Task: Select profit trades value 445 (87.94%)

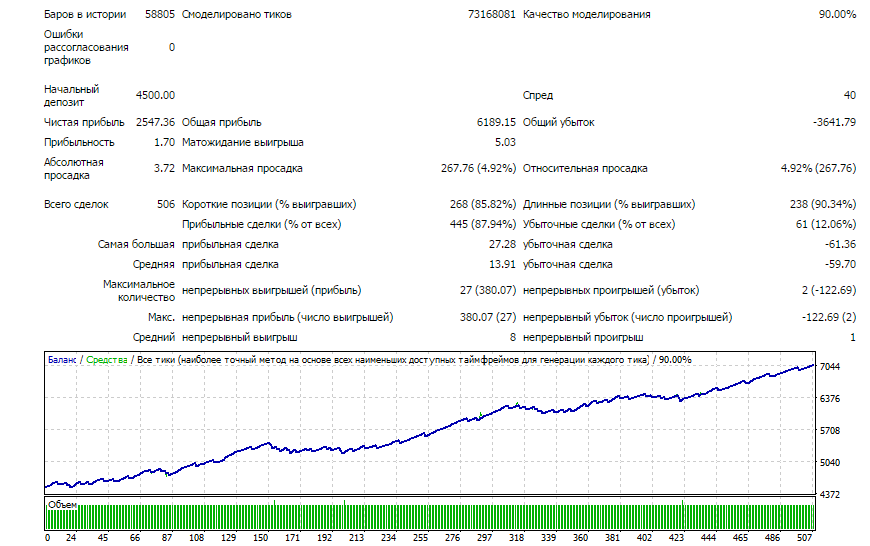Action: (x=483, y=224)
